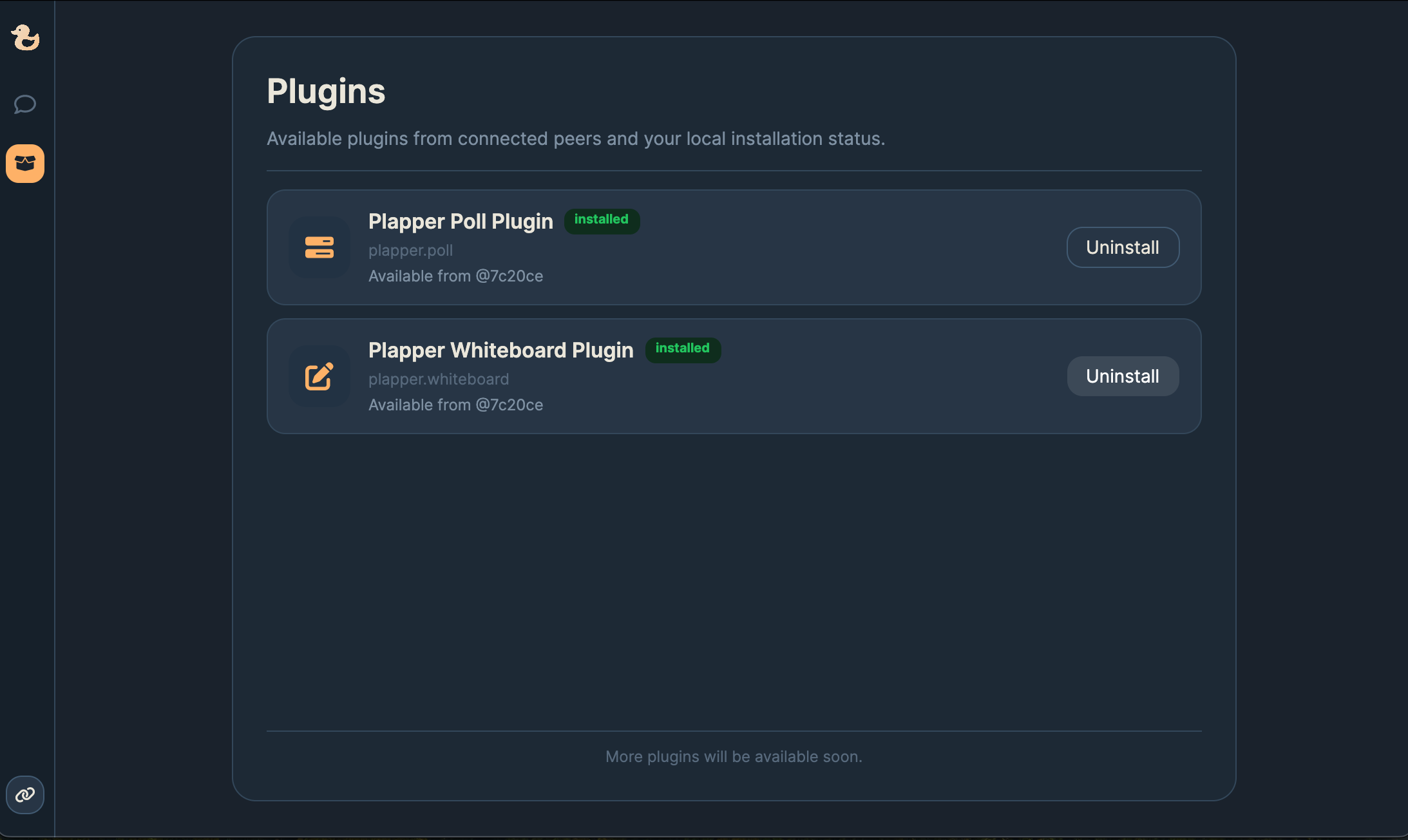Open 'Available from @7c20ce' under Poll plugin
Image resolution: width=1408 pixels, height=840 pixels.
pyautogui.click(x=455, y=276)
